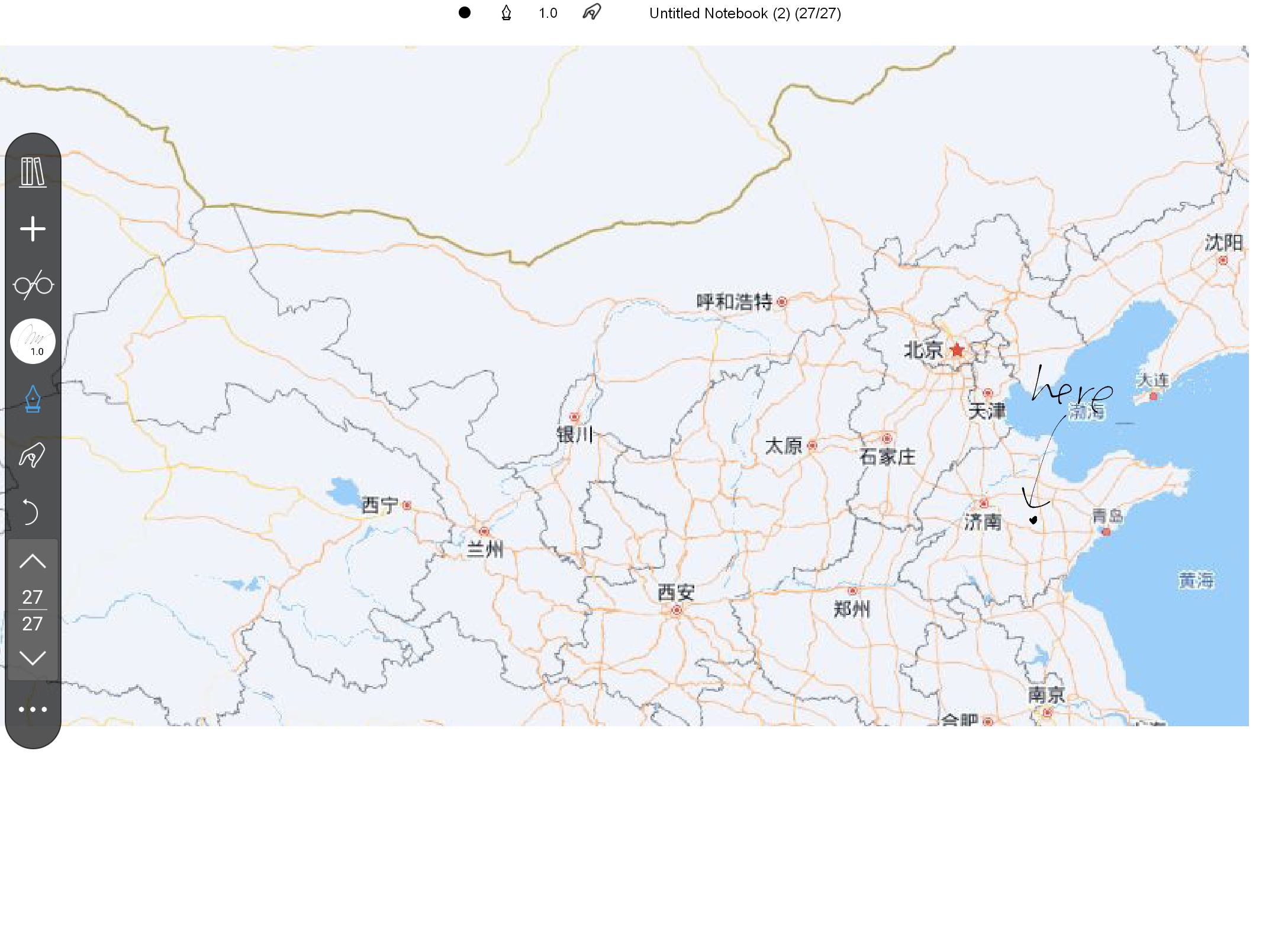Go to previous page up chevron
1288x947 pixels.
33,561
